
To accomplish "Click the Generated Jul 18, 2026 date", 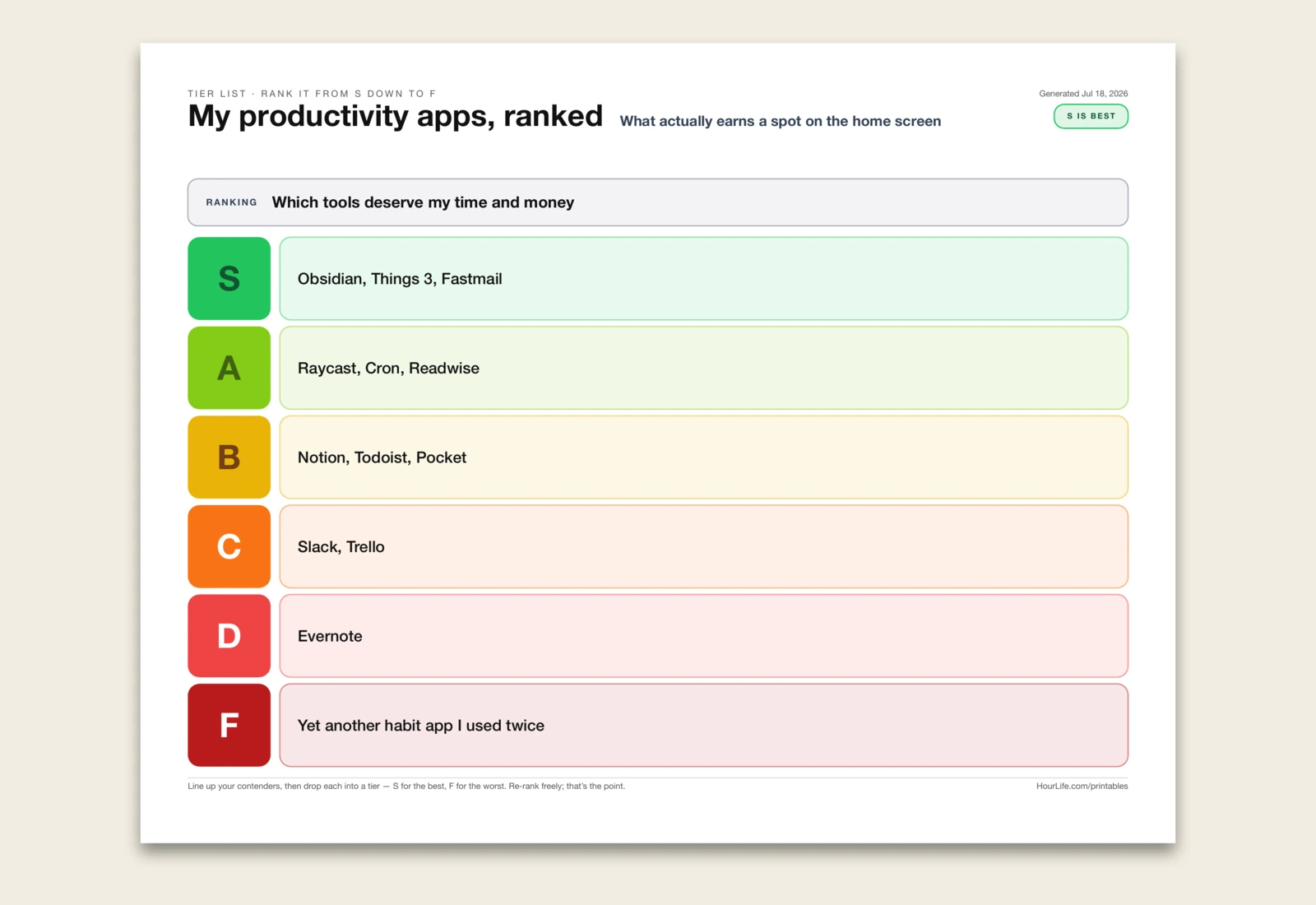I will [x=1083, y=94].
